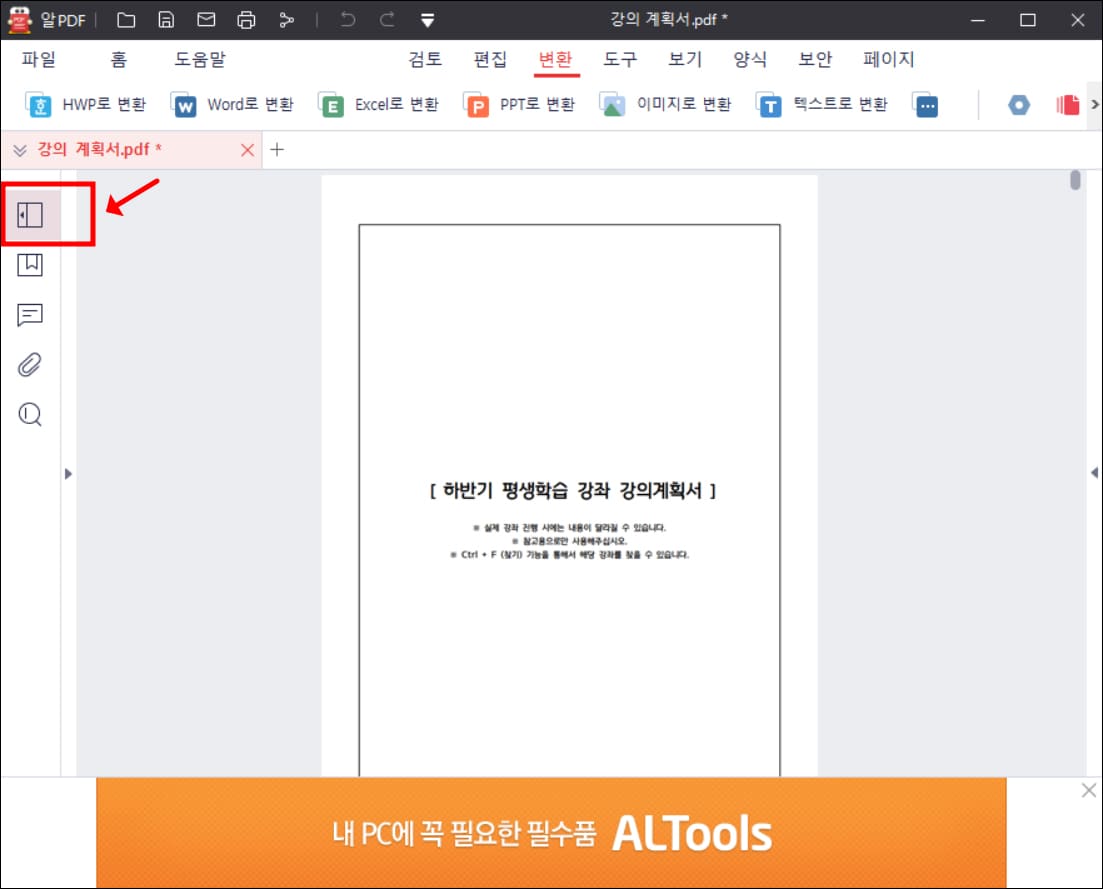Click the open folder icon
This screenshot has width=1103, height=889.
click(x=126, y=19)
